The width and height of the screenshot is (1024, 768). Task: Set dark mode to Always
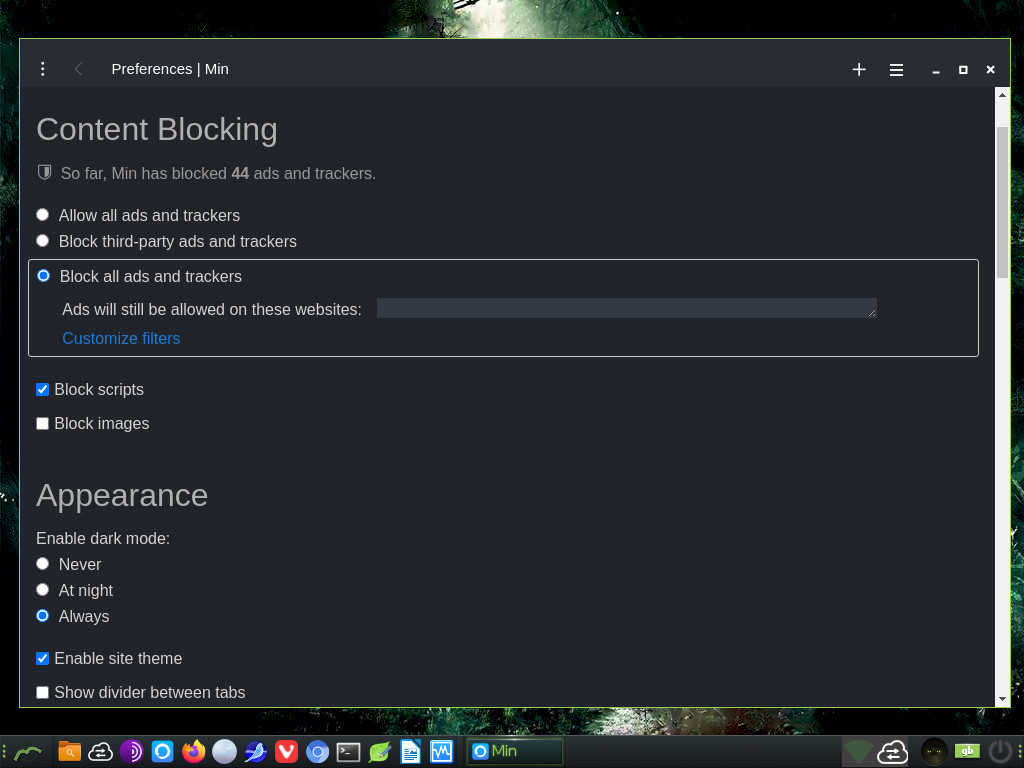click(42, 616)
